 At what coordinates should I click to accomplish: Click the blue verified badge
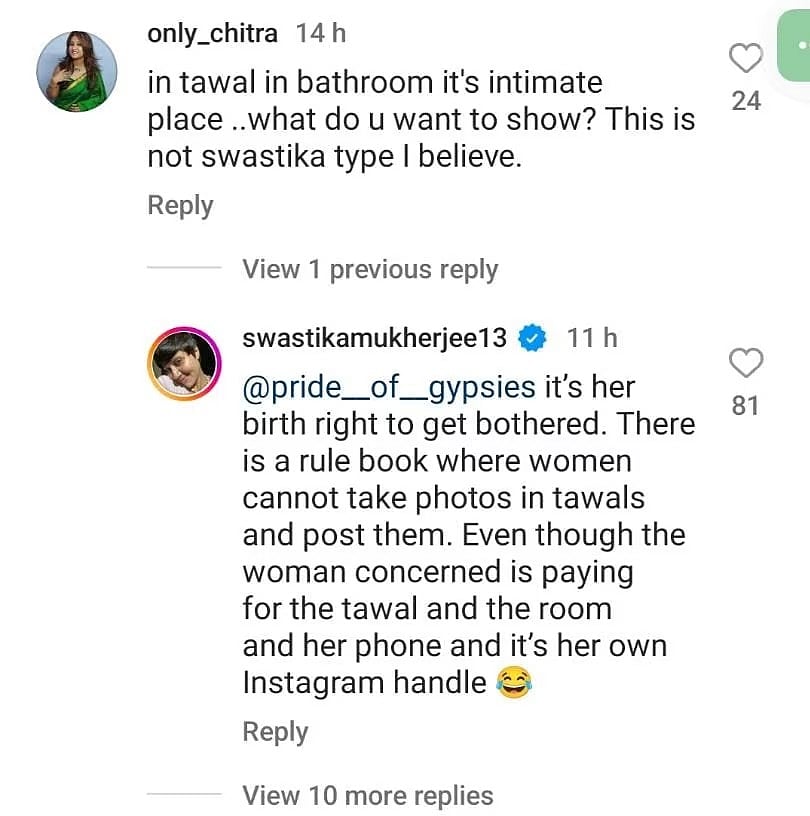[x=532, y=339]
